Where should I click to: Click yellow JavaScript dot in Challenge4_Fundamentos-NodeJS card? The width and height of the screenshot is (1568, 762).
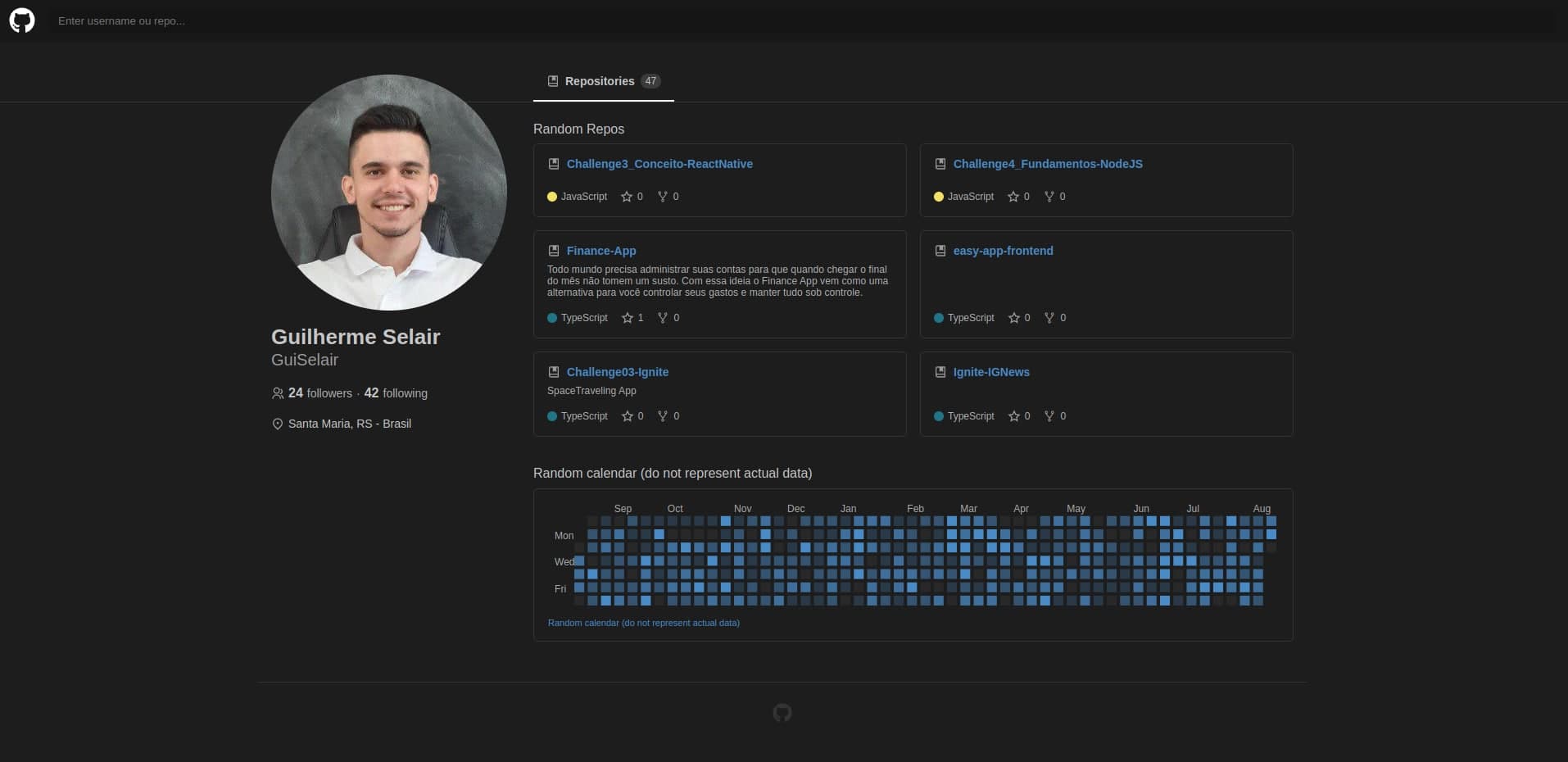pyautogui.click(x=939, y=197)
